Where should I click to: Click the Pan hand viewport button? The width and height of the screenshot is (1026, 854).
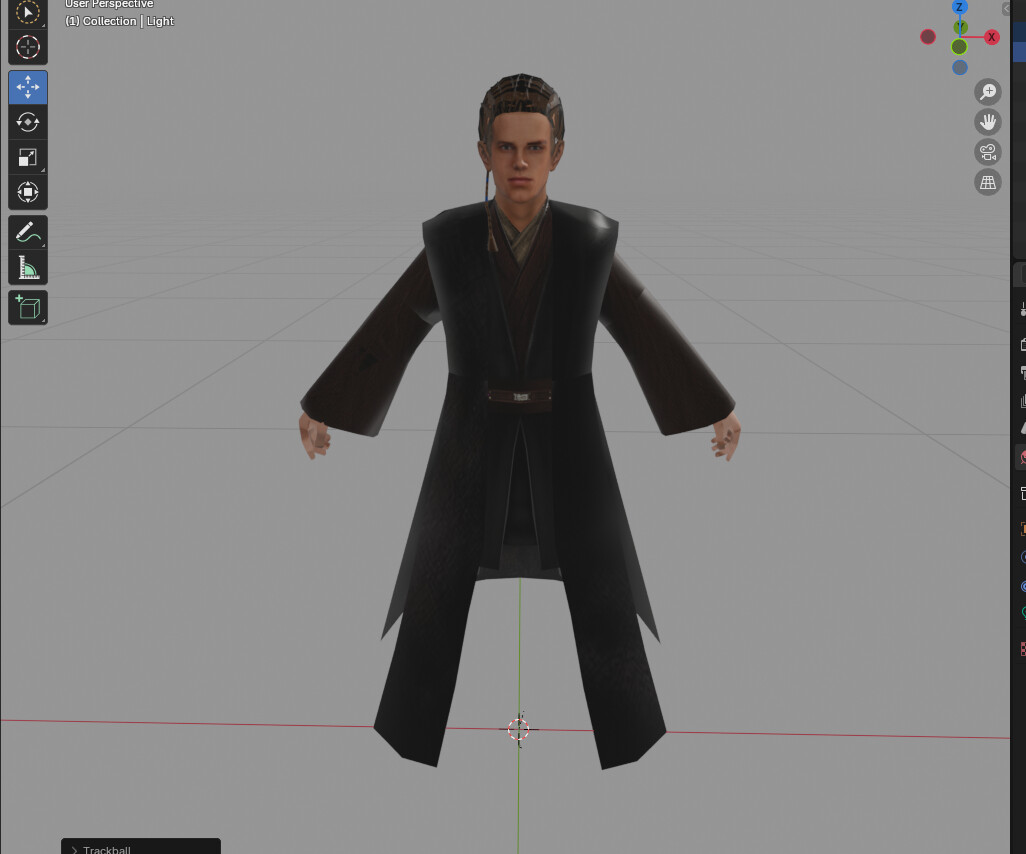click(988, 122)
